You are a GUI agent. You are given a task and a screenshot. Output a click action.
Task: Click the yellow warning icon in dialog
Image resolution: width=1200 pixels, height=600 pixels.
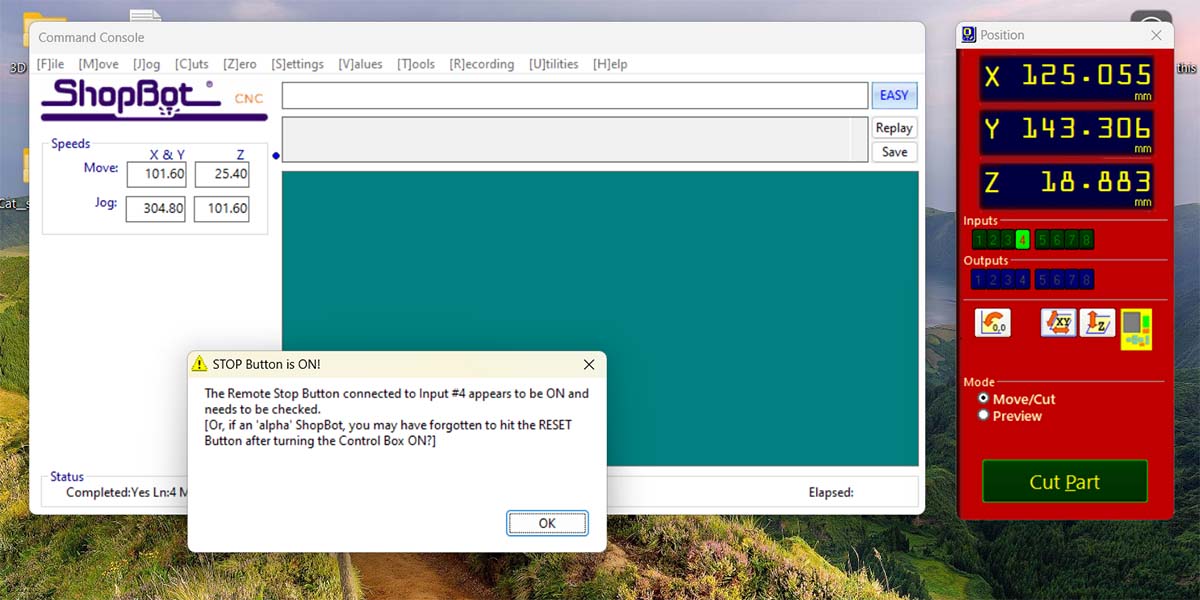[x=200, y=364]
